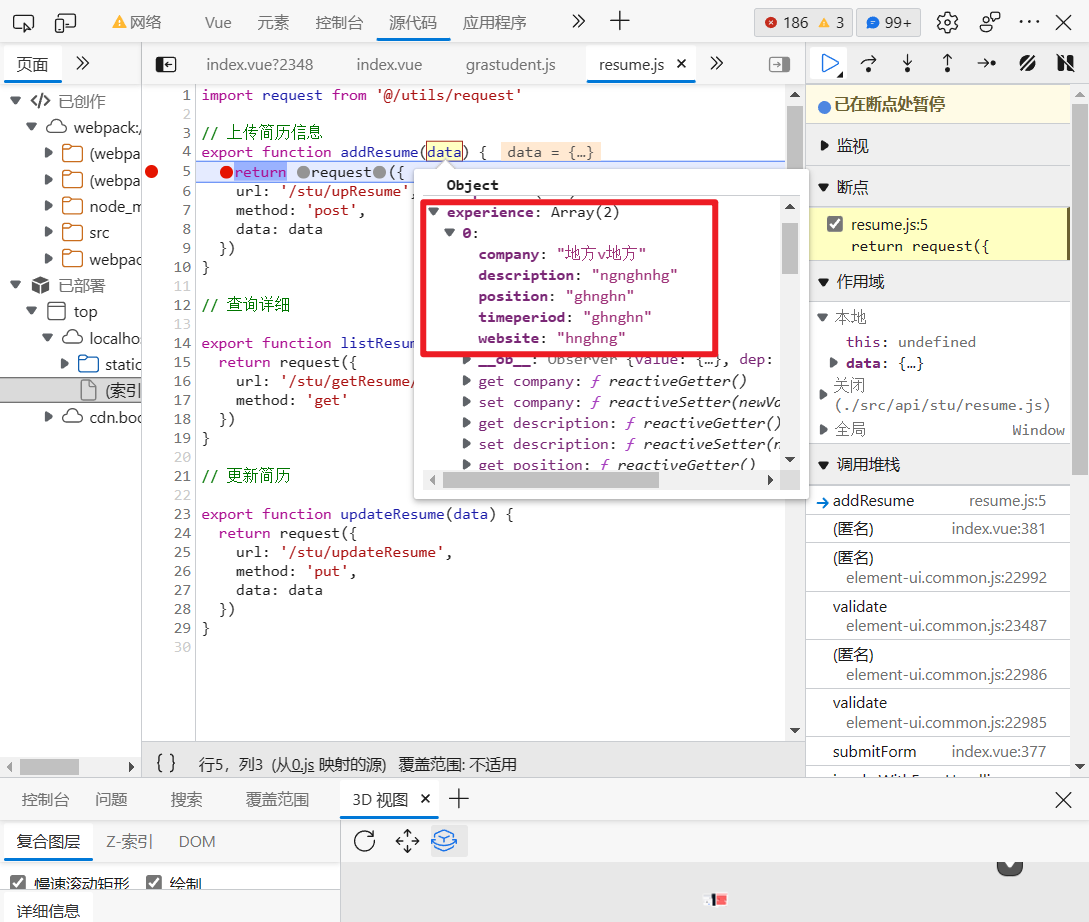Toggle the slow scroll rects checkbox
The width and height of the screenshot is (1089, 922).
coord(18,883)
